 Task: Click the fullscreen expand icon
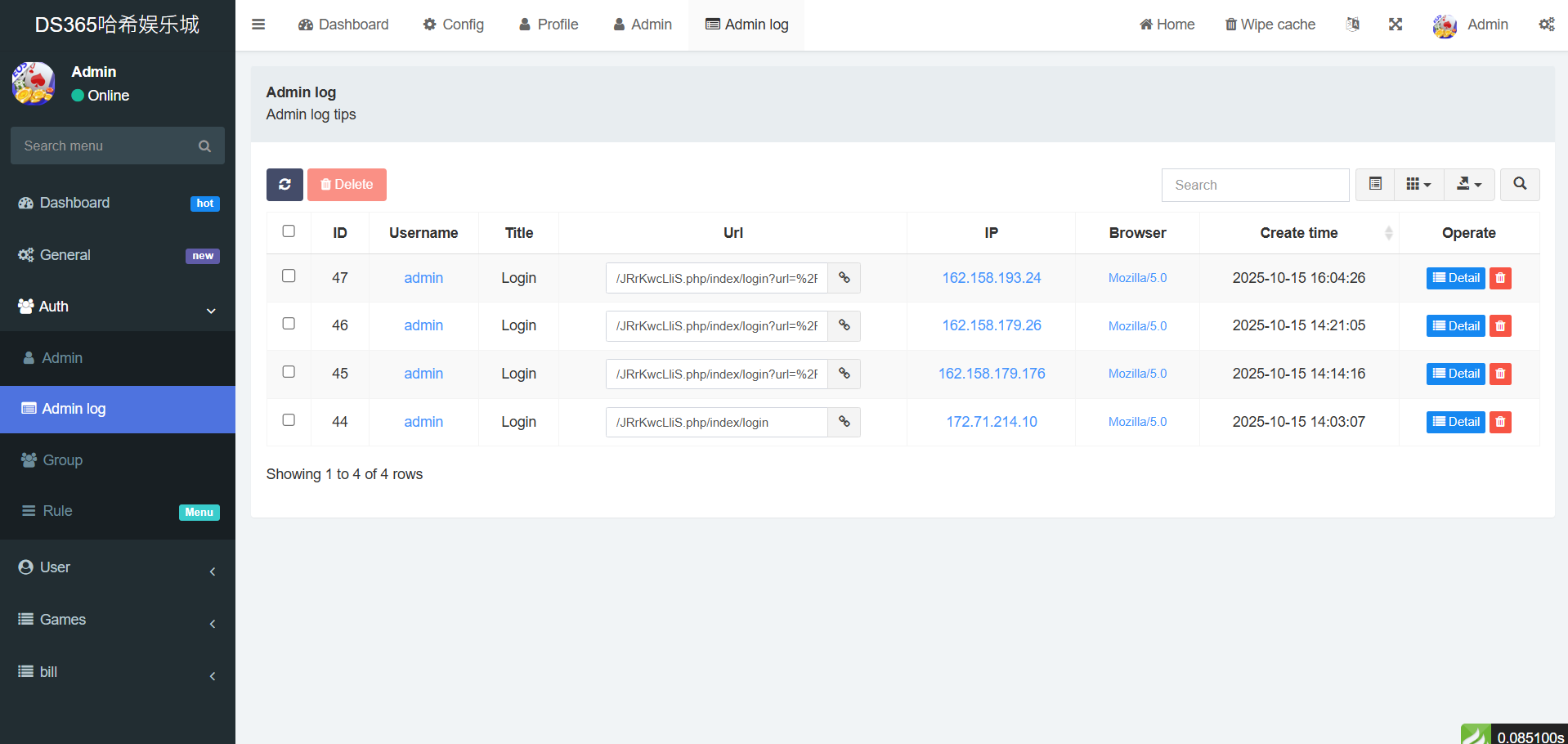coord(1396,25)
